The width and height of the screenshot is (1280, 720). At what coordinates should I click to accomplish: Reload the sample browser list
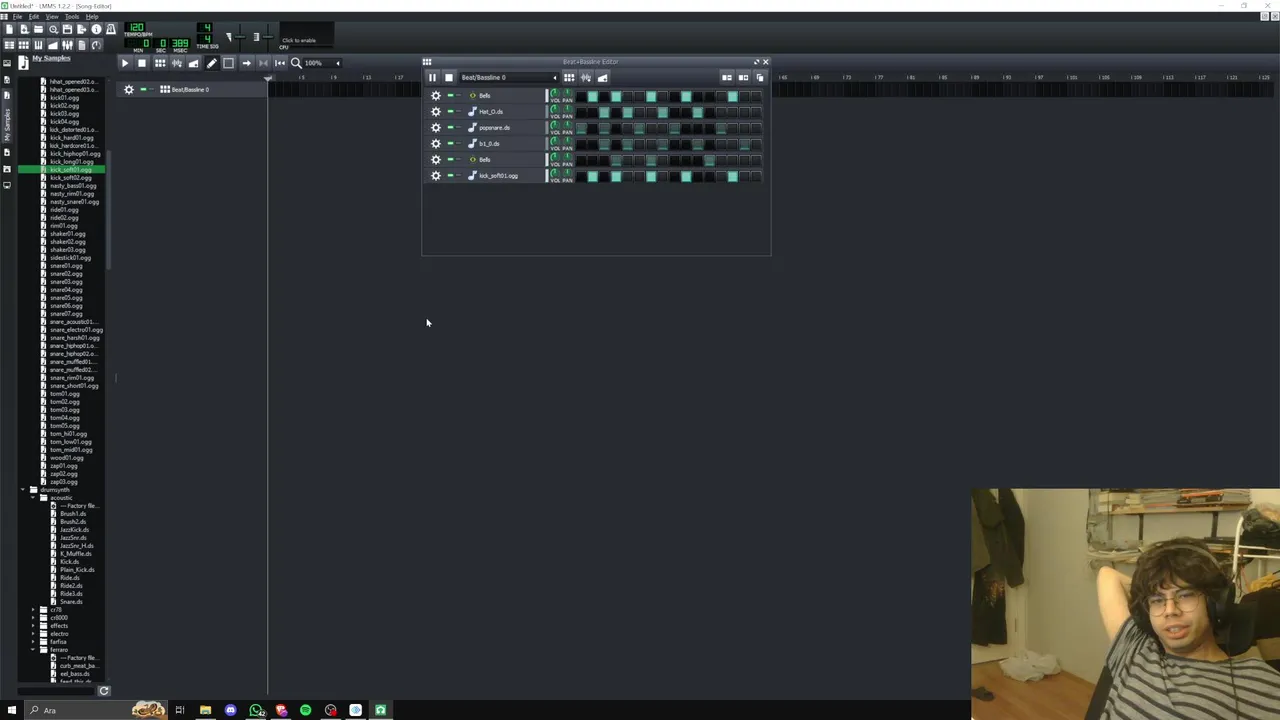[104, 690]
